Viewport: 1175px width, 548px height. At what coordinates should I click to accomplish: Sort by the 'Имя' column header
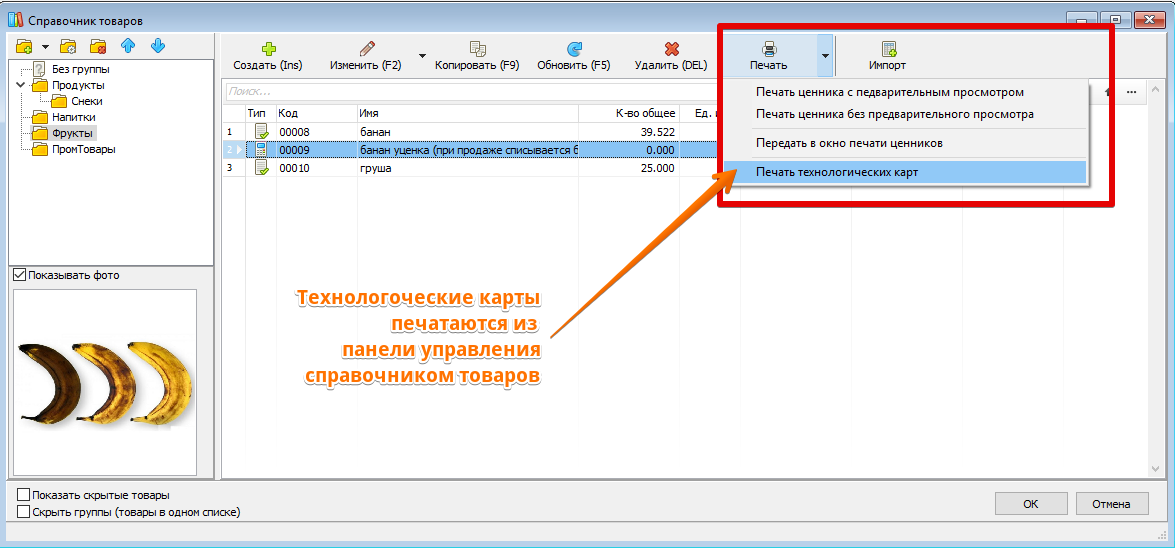468,113
